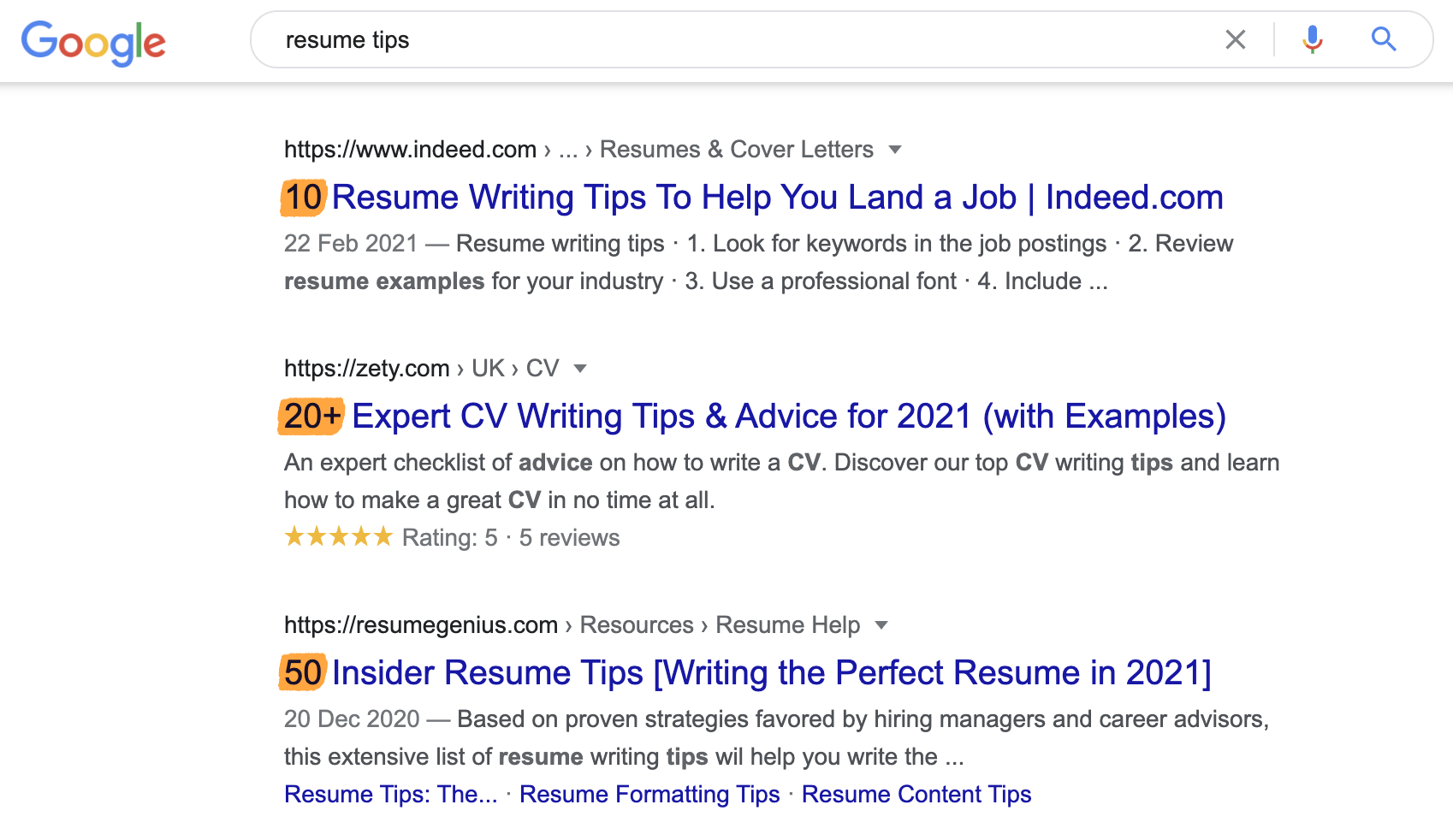Open the dropdown arrow beside the zety.com URL
Viewport: 1453px width, 840px height.
[x=580, y=369]
